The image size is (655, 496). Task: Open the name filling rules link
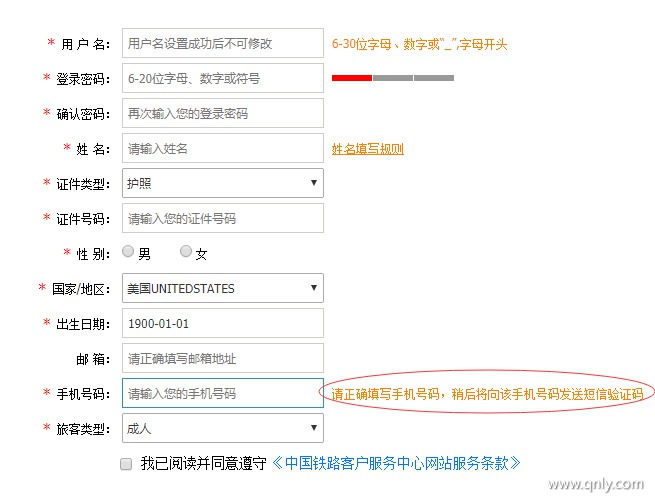click(367, 149)
